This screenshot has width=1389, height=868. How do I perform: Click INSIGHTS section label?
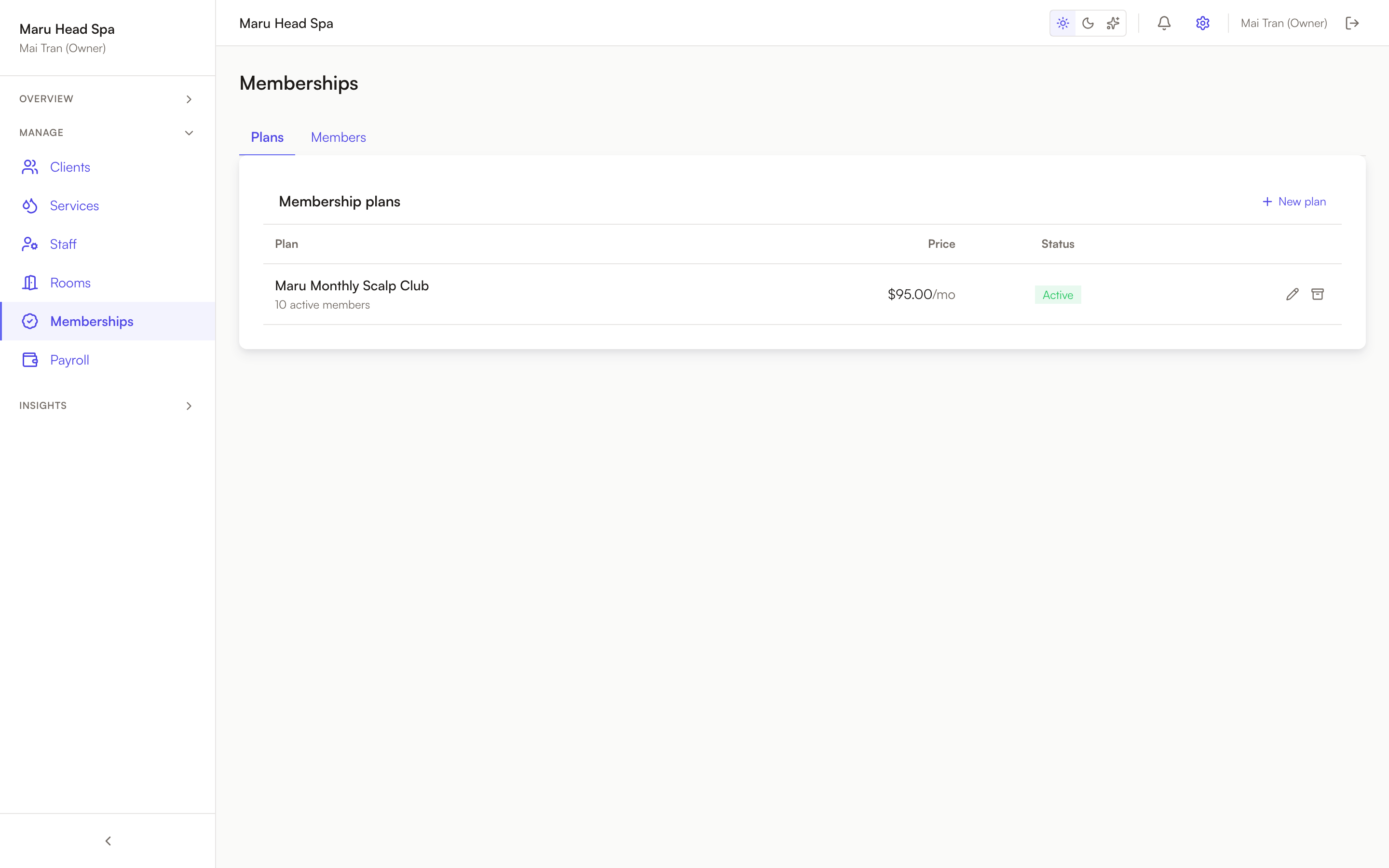(x=43, y=405)
